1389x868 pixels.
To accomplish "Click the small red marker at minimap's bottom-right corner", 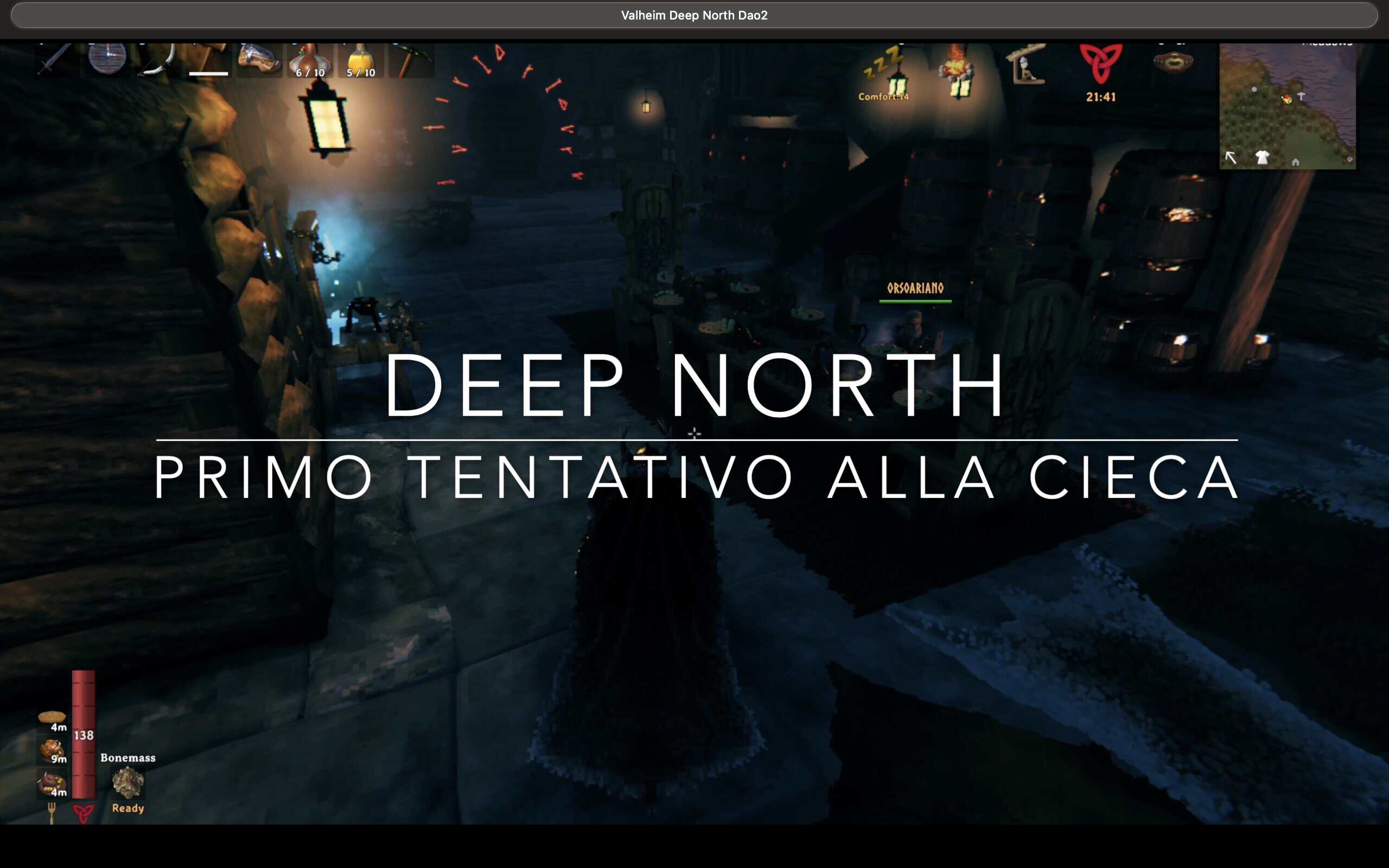I will point(1349,159).
